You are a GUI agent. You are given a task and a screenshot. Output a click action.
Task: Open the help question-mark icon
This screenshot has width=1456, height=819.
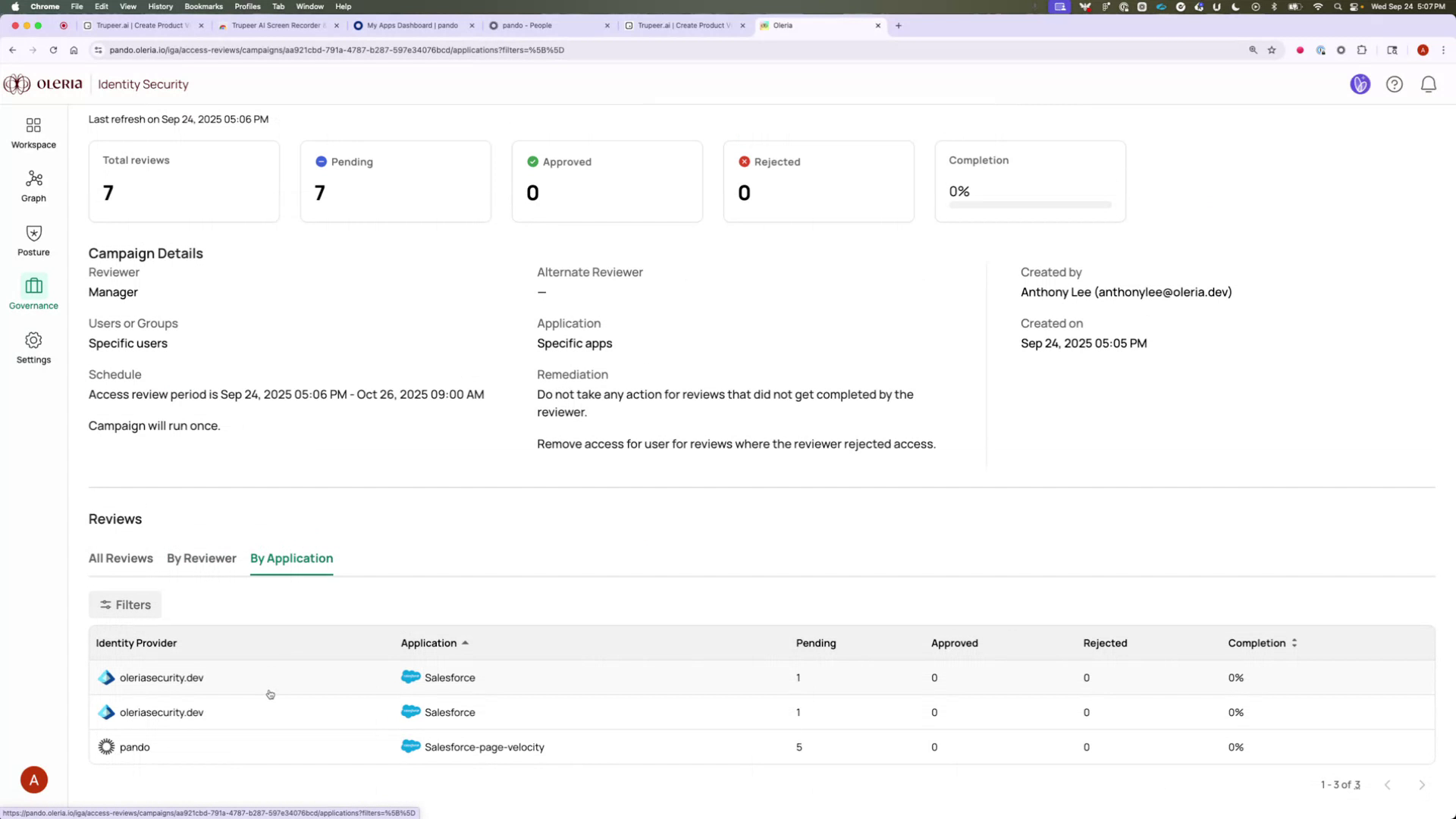[1395, 84]
